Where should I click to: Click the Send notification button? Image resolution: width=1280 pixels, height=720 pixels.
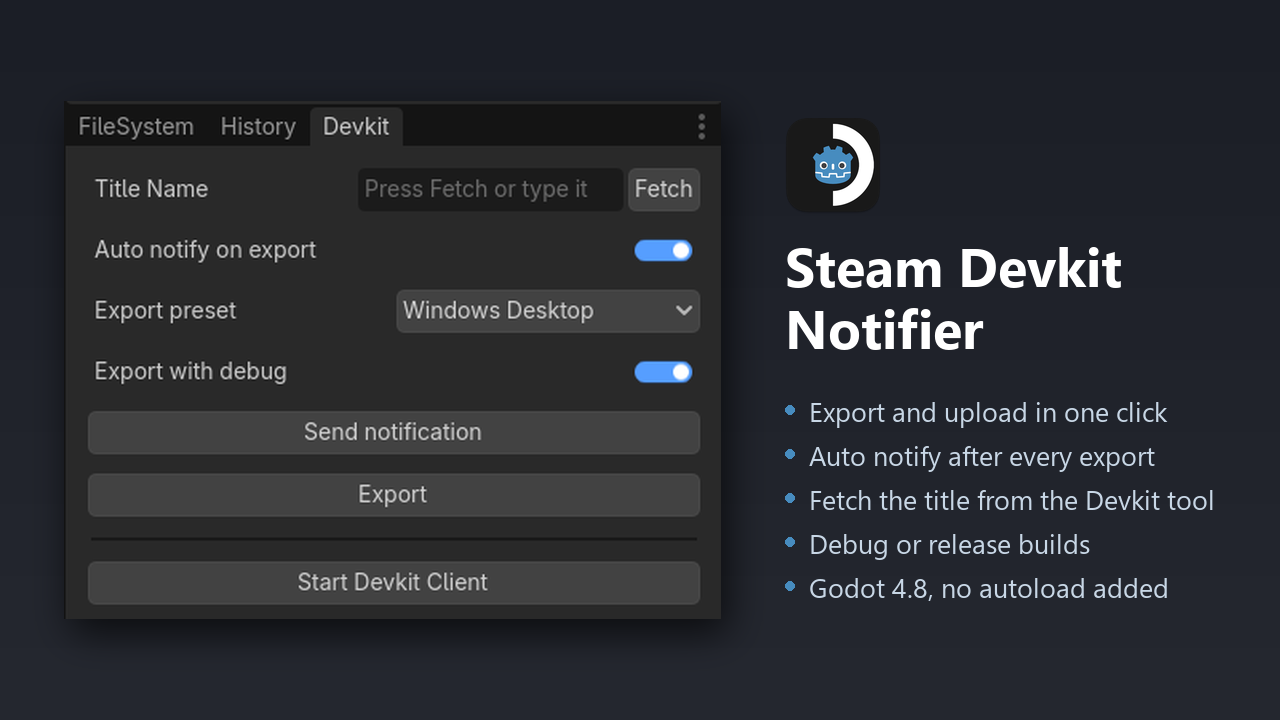pyautogui.click(x=394, y=432)
